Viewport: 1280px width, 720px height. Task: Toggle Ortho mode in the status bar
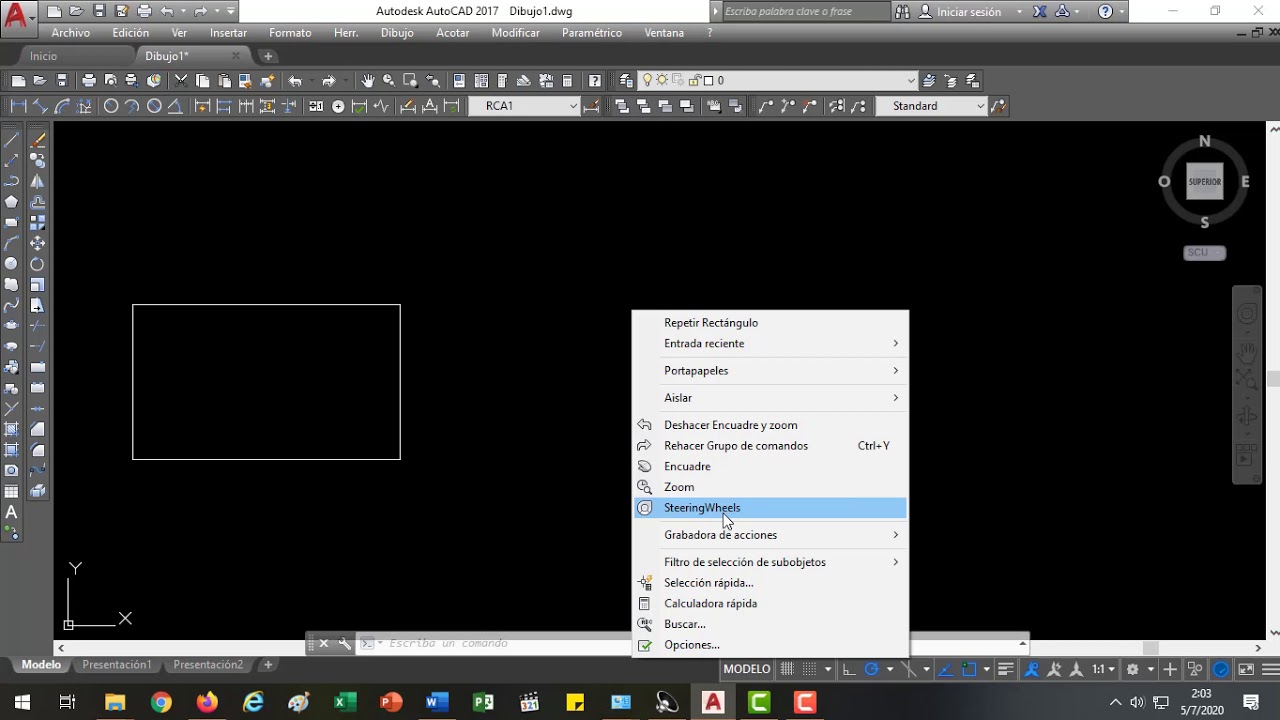click(x=849, y=669)
